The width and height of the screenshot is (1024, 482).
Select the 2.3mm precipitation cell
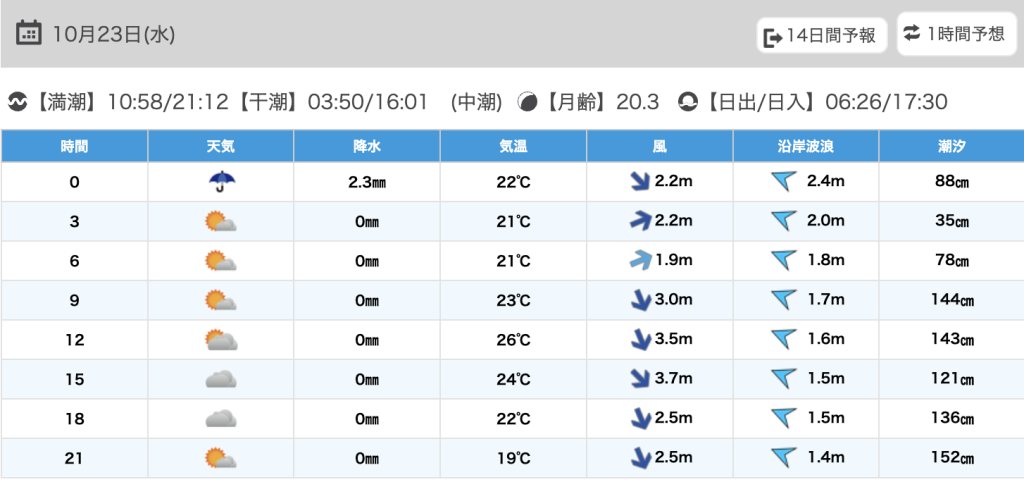point(366,182)
